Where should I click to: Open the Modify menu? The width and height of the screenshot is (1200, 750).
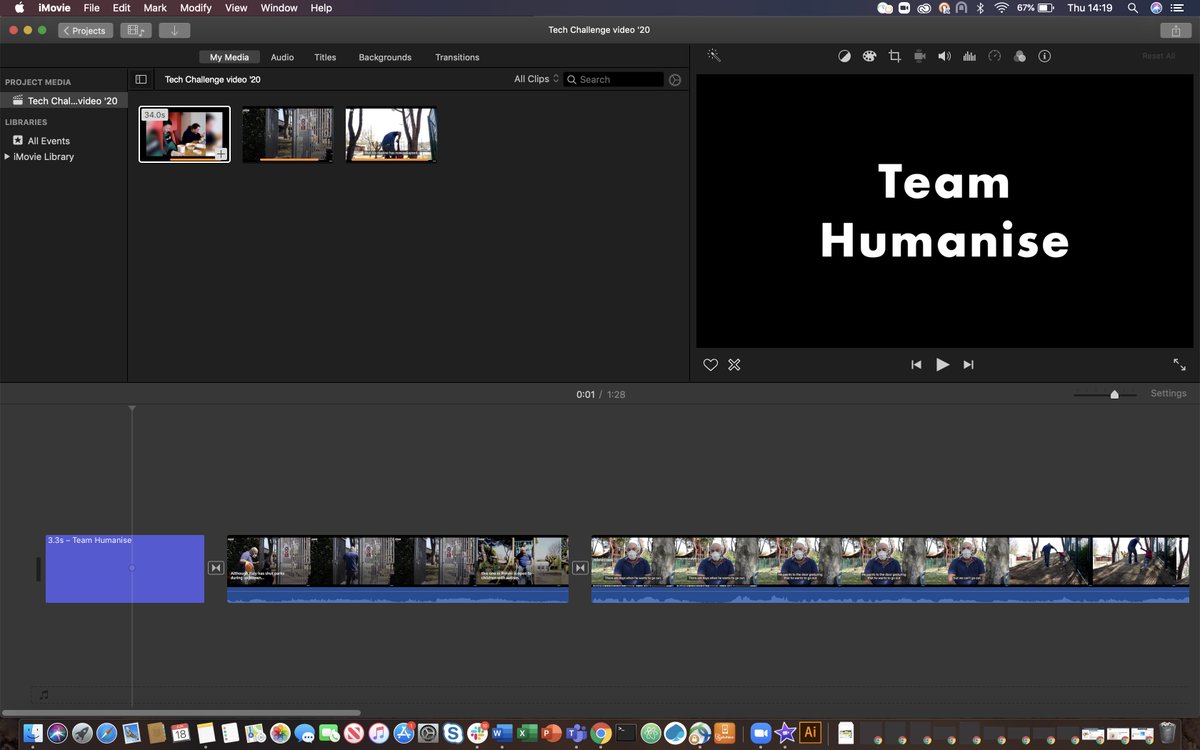196,7
